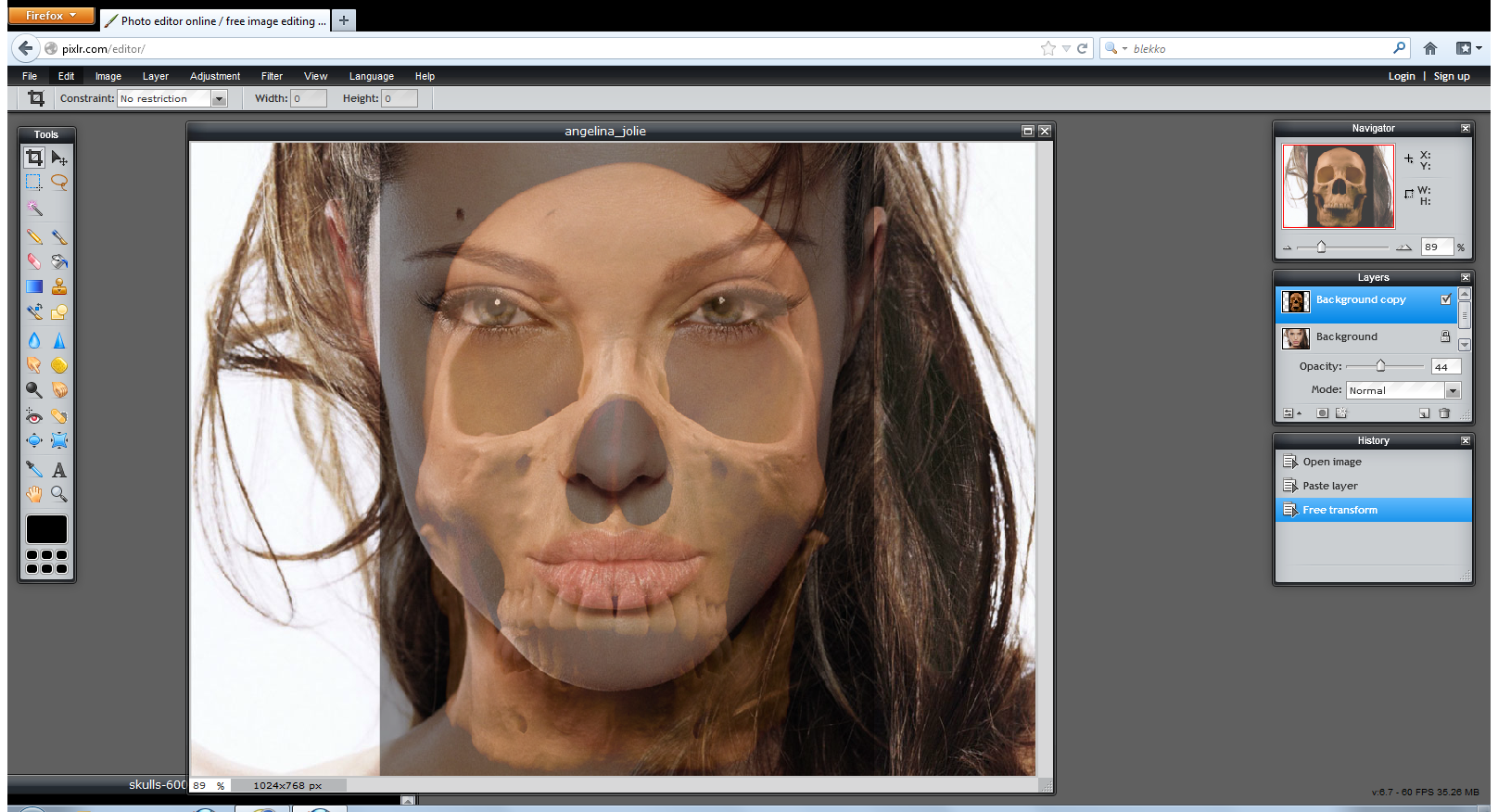Click the New layer icon

1425,413
